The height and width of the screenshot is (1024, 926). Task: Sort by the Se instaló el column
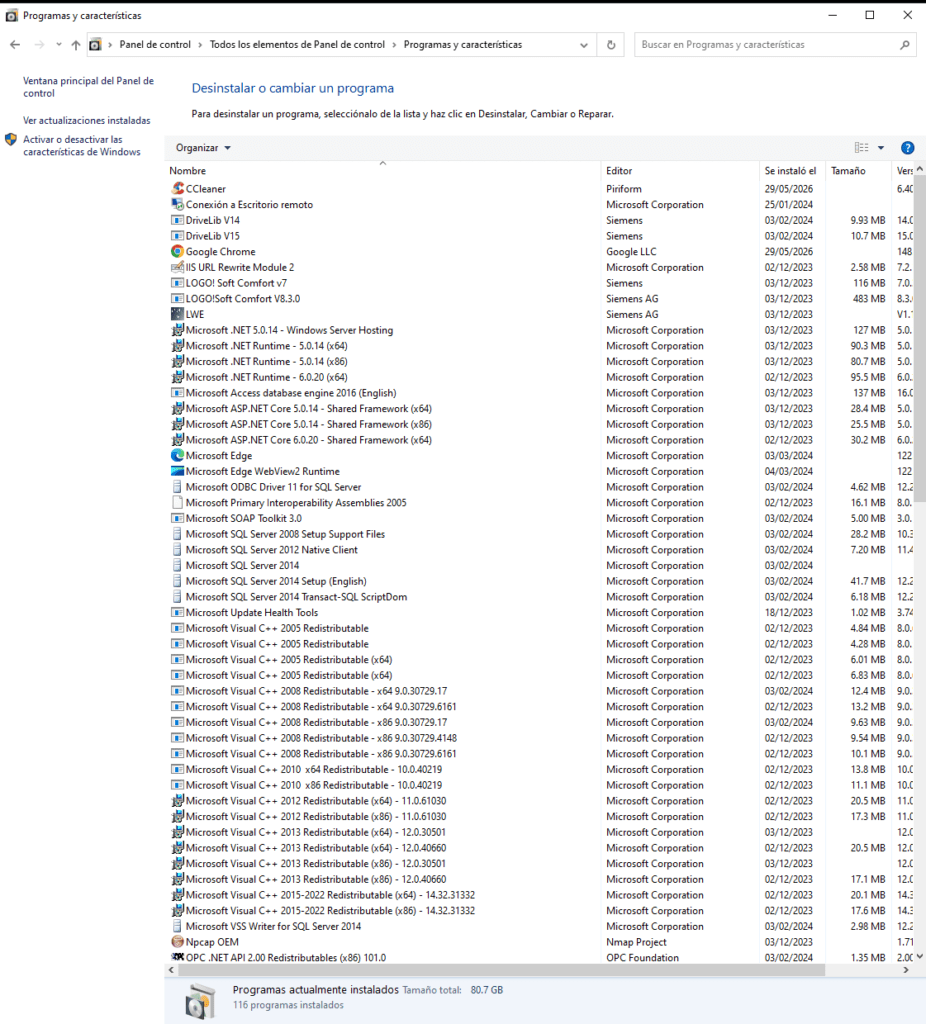pos(792,170)
